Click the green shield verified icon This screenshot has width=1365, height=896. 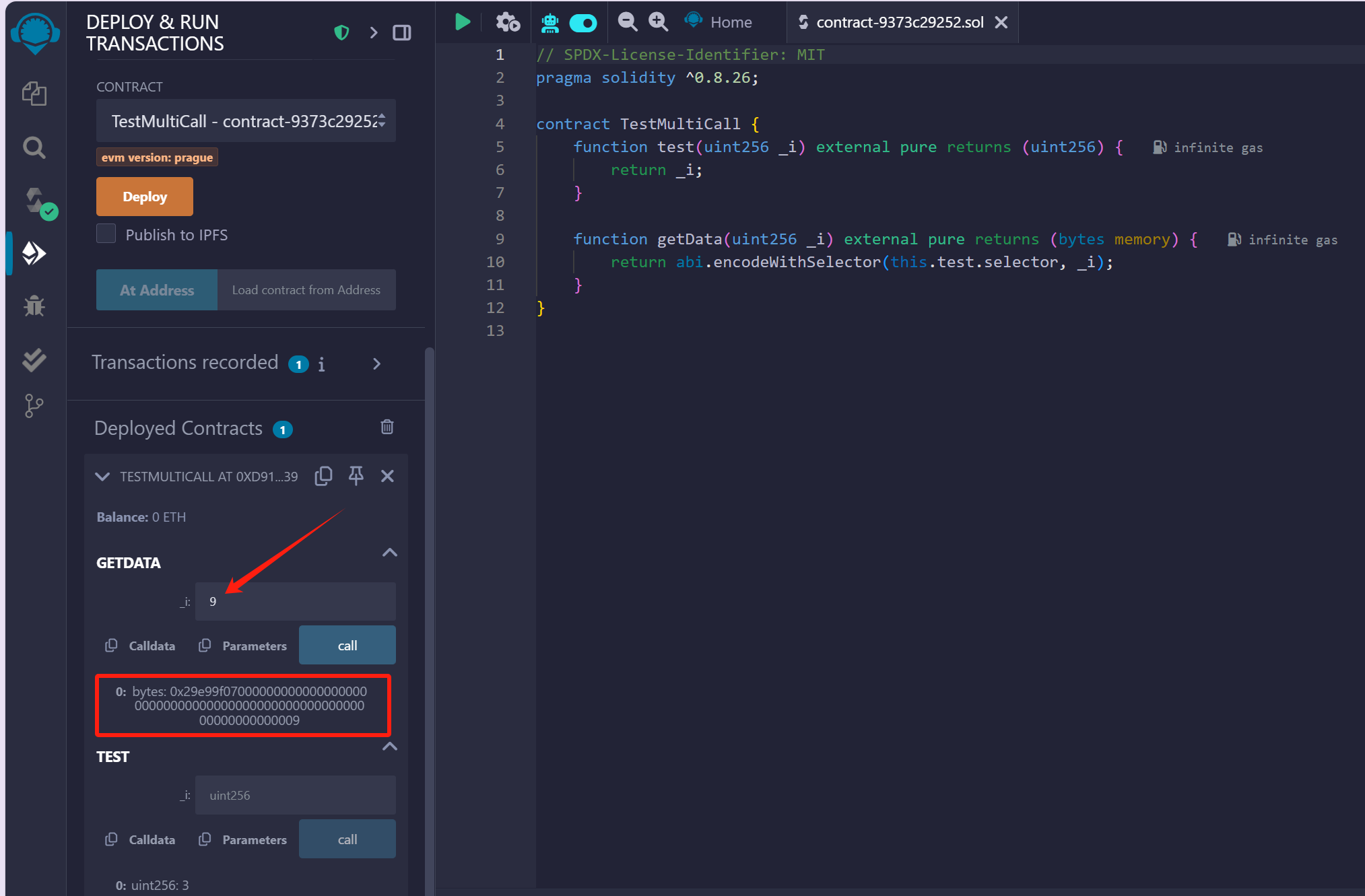341,33
